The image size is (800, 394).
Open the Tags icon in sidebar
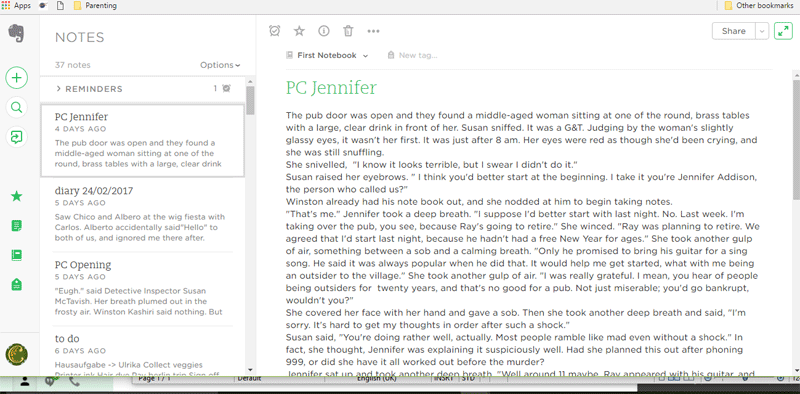point(16,284)
